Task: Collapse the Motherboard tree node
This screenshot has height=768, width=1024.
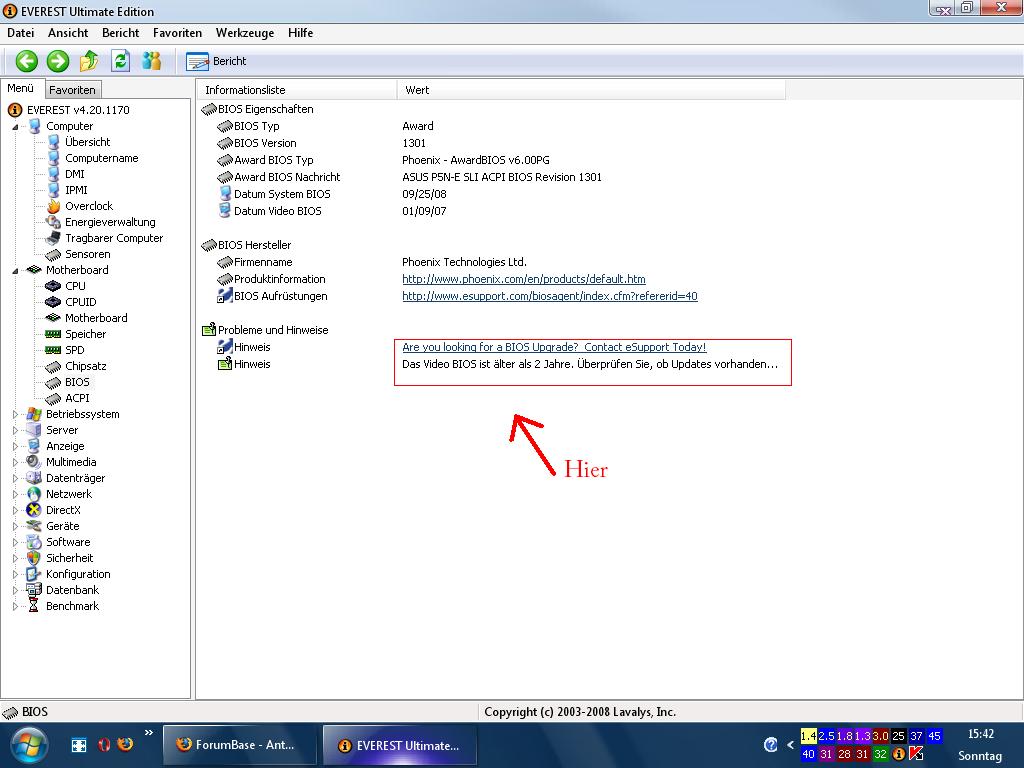Action: coord(15,270)
